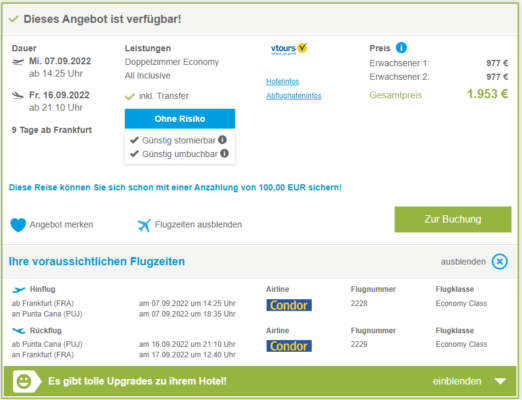
Task: Open info icon beside Günstig umbuchbar
Action: coord(224,153)
